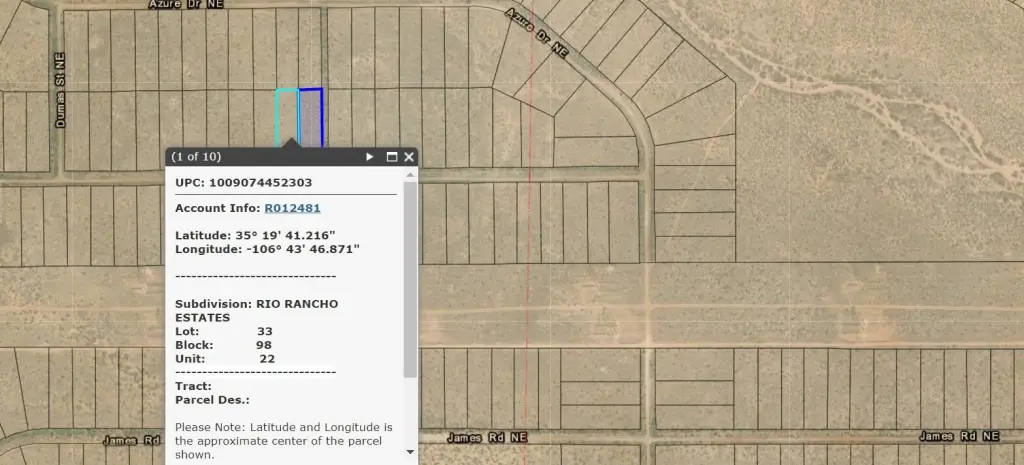The image size is (1024, 465).
Task: Select the cyan outlined parcel
Action: click(x=287, y=116)
